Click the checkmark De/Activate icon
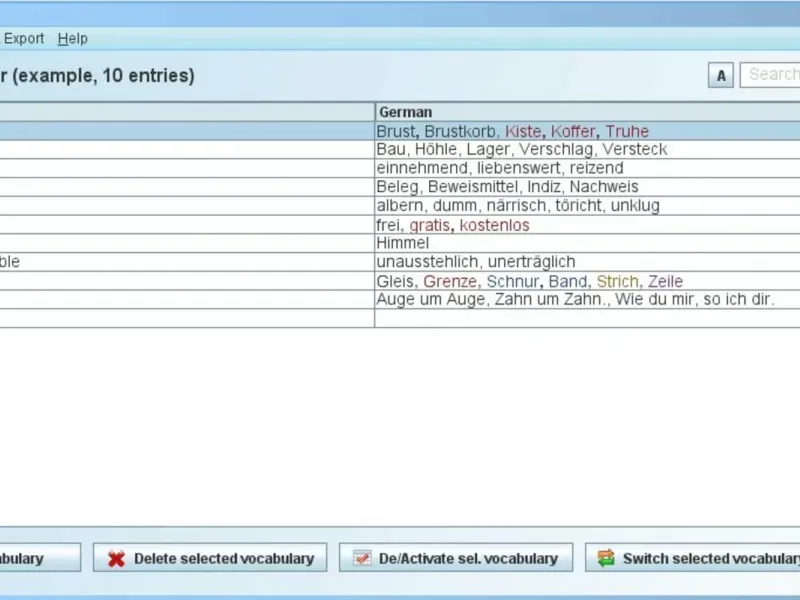The width and height of the screenshot is (800, 600). 362,558
